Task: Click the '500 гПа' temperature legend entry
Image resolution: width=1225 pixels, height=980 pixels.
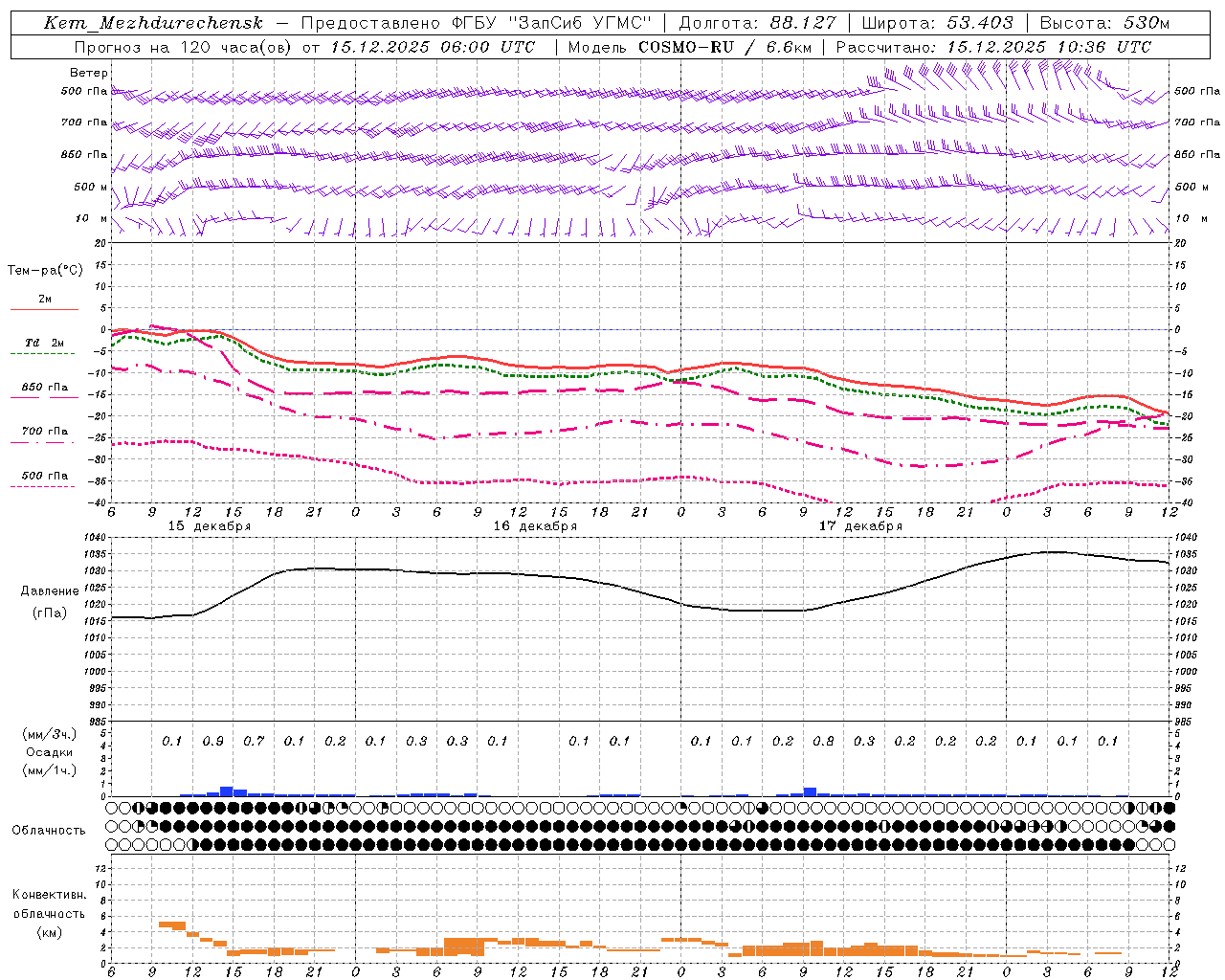Action: (x=45, y=476)
